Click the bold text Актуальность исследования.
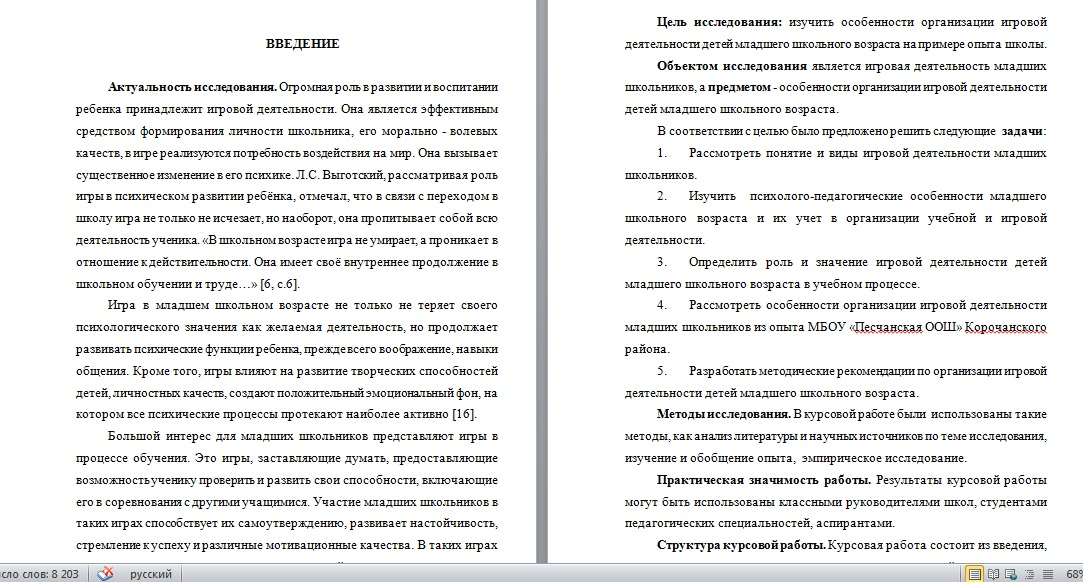1083x582 pixels. click(193, 87)
